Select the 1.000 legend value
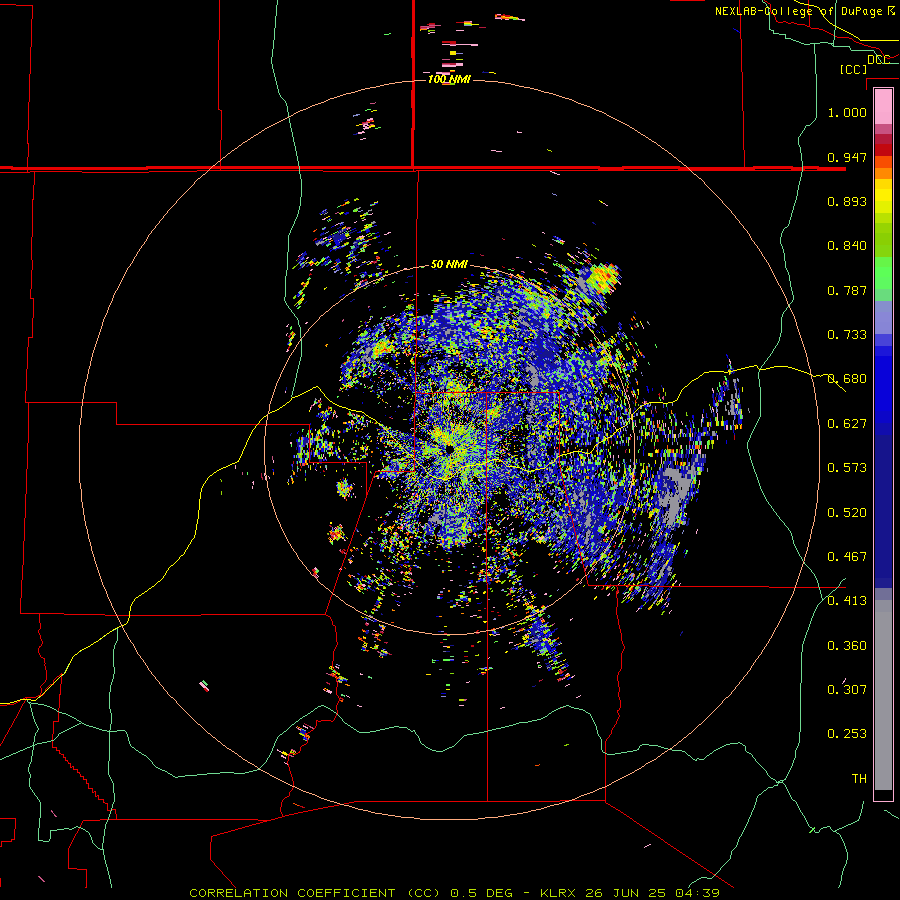Screen dimensions: 900x900 pyautogui.click(x=847, y=112)
